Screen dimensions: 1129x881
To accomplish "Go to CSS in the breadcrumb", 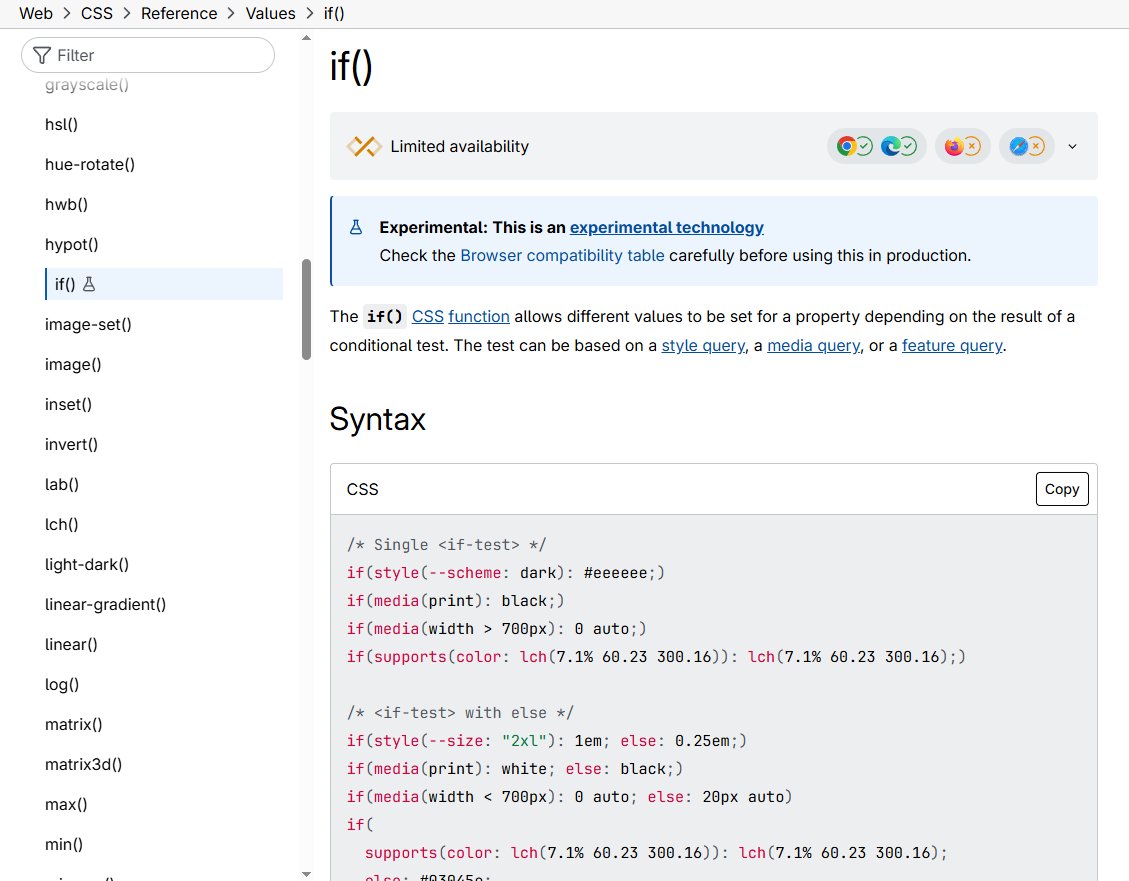I will [x=97, y=14].
